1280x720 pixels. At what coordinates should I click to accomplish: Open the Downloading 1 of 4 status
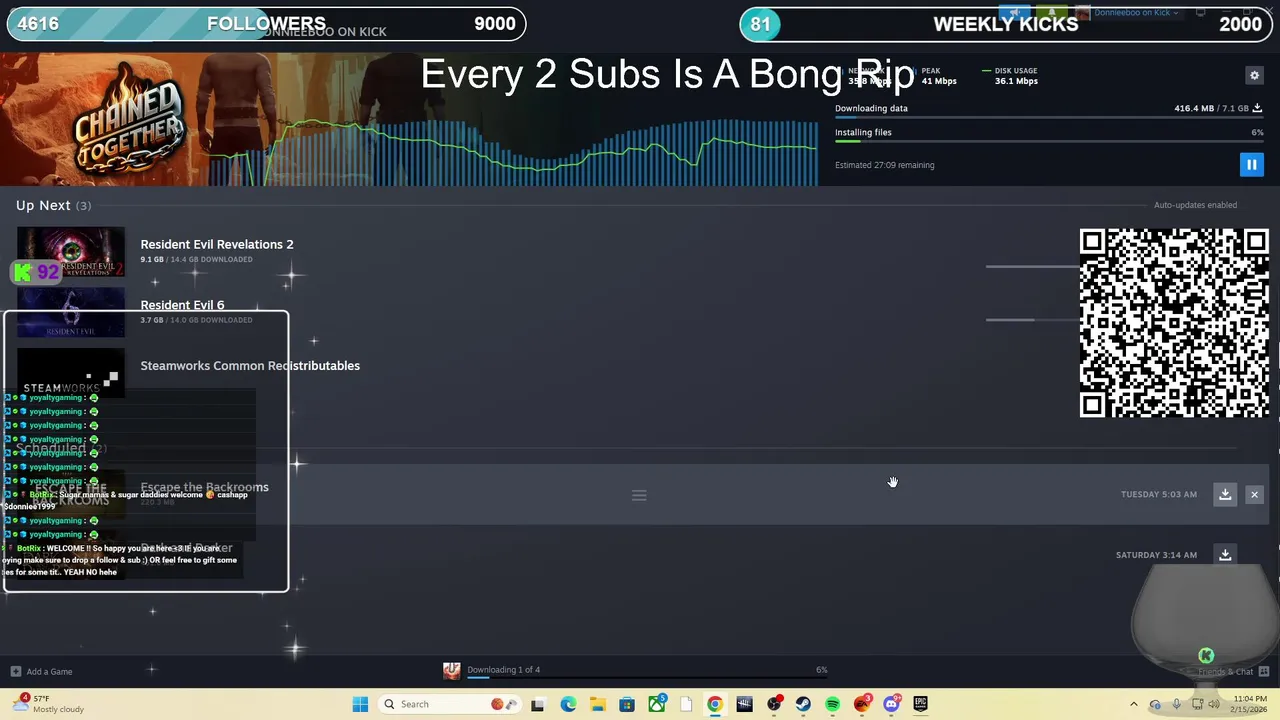[503, 670]
